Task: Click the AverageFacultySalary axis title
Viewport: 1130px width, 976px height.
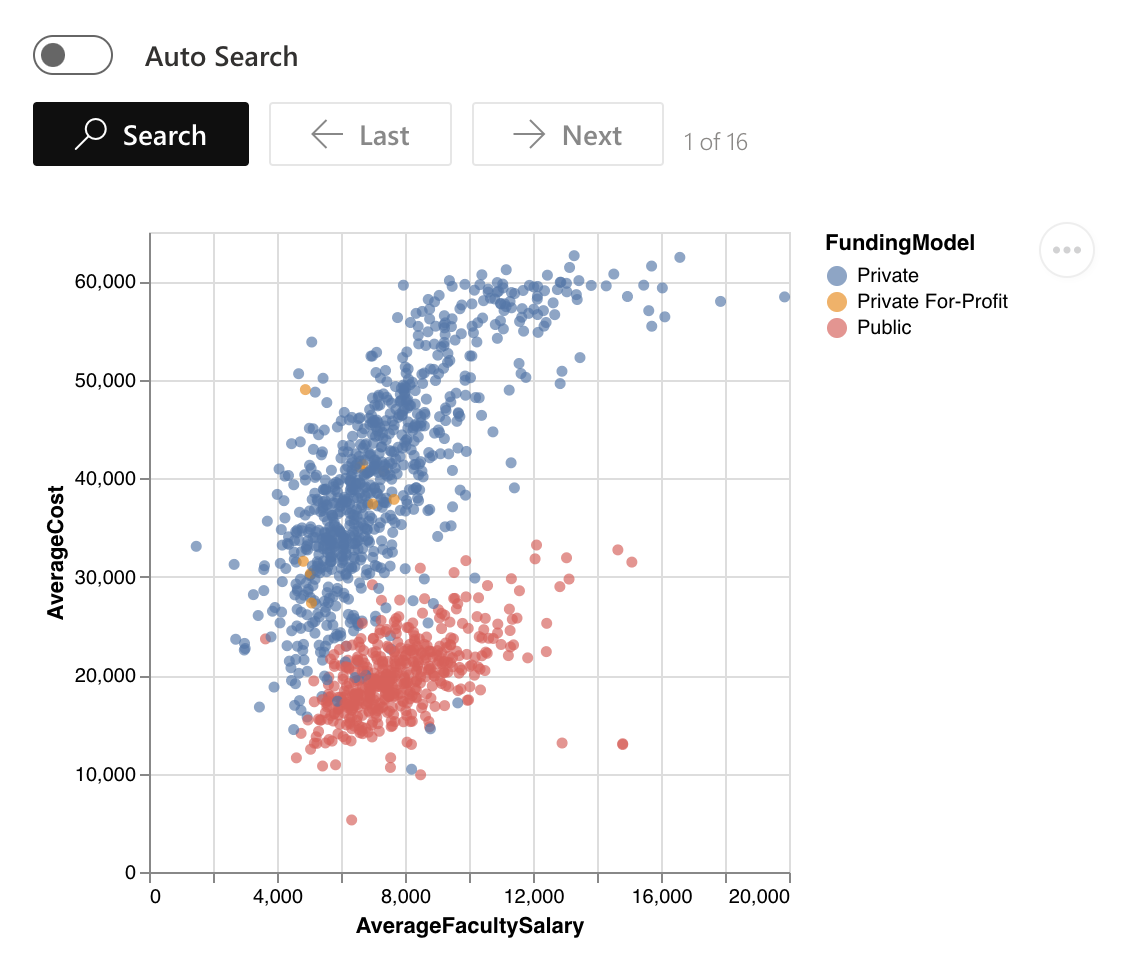Action: click(469, 927)
